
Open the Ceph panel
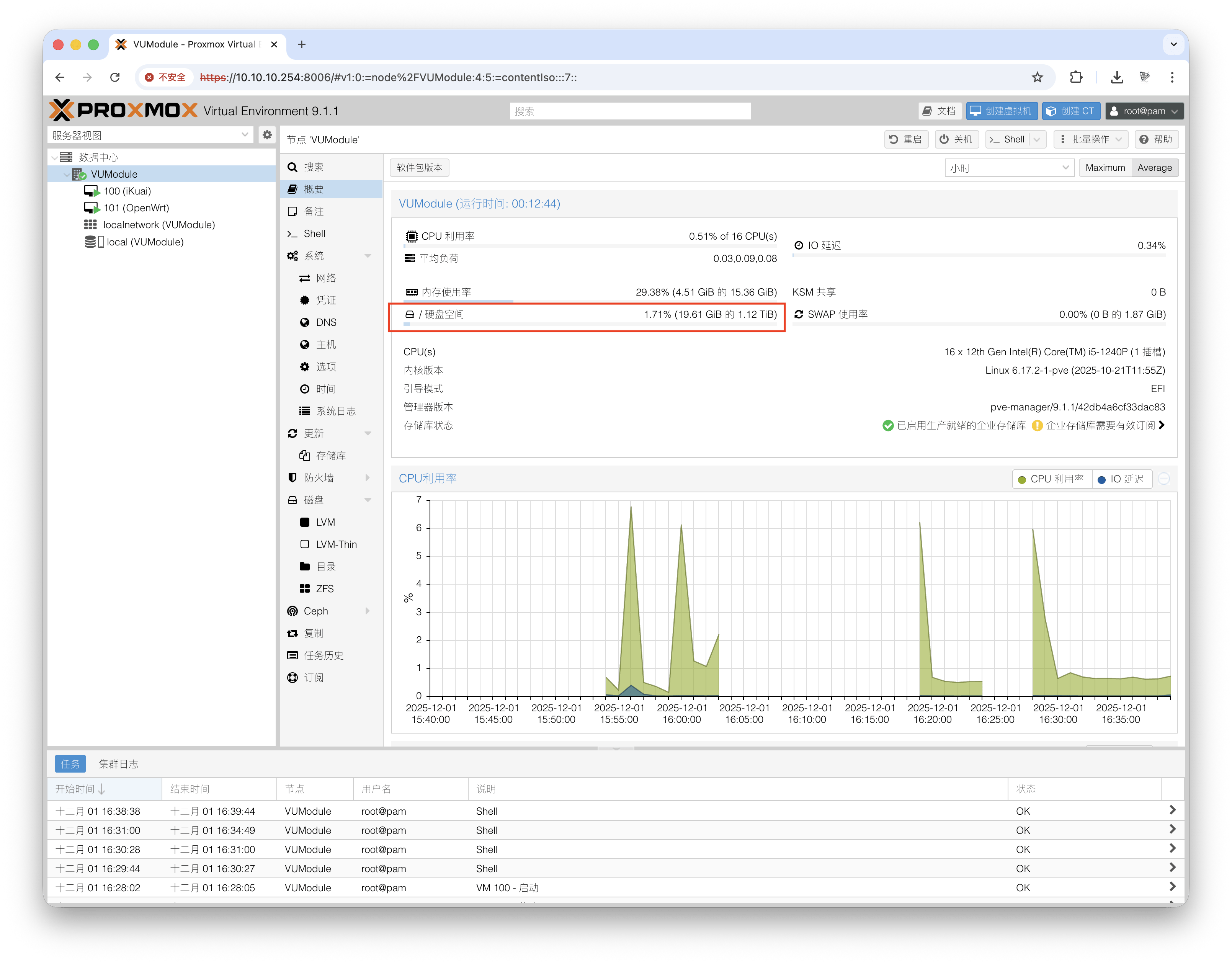[x=315, y=611]
